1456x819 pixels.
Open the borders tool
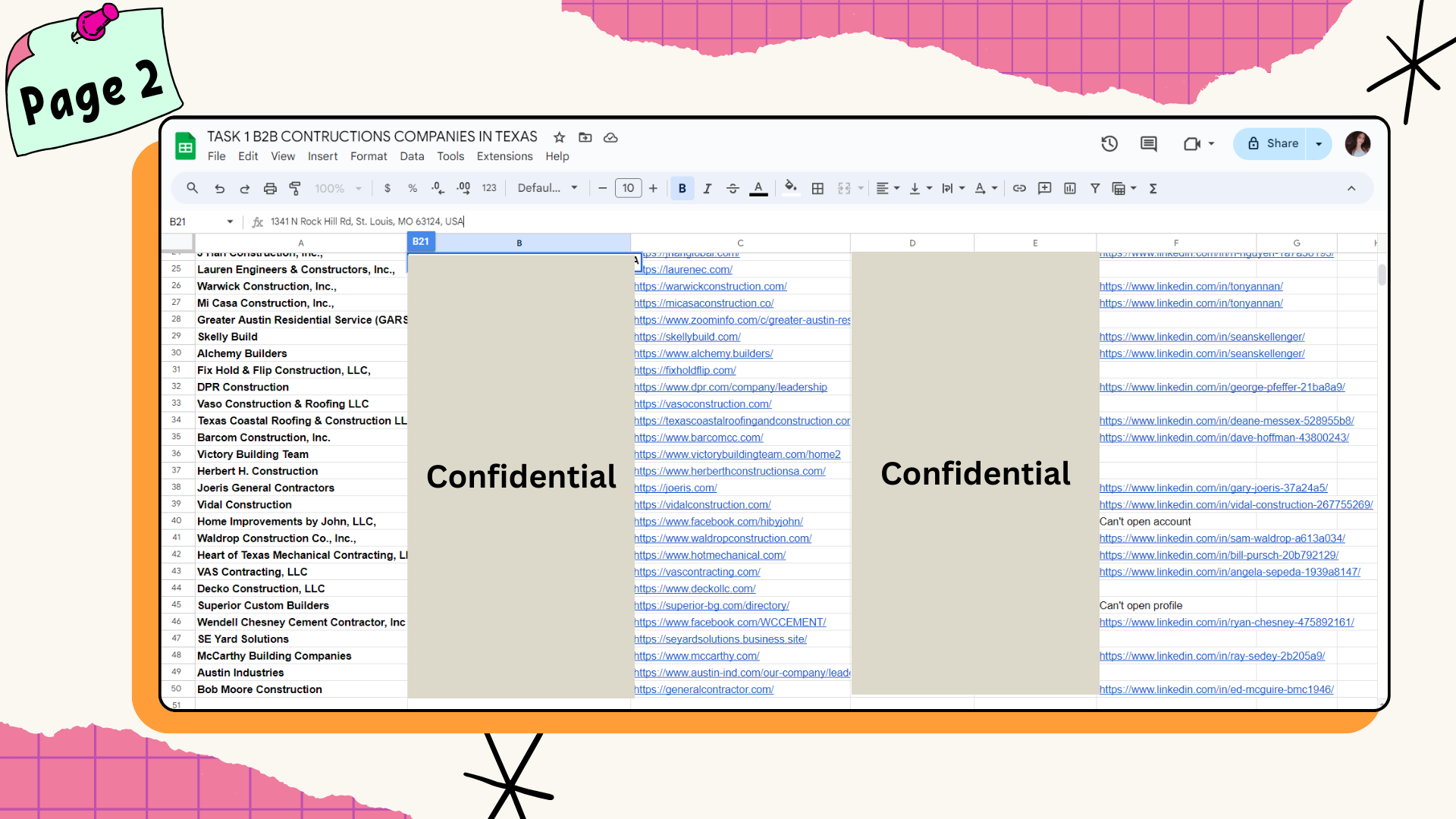click(817, 188)
